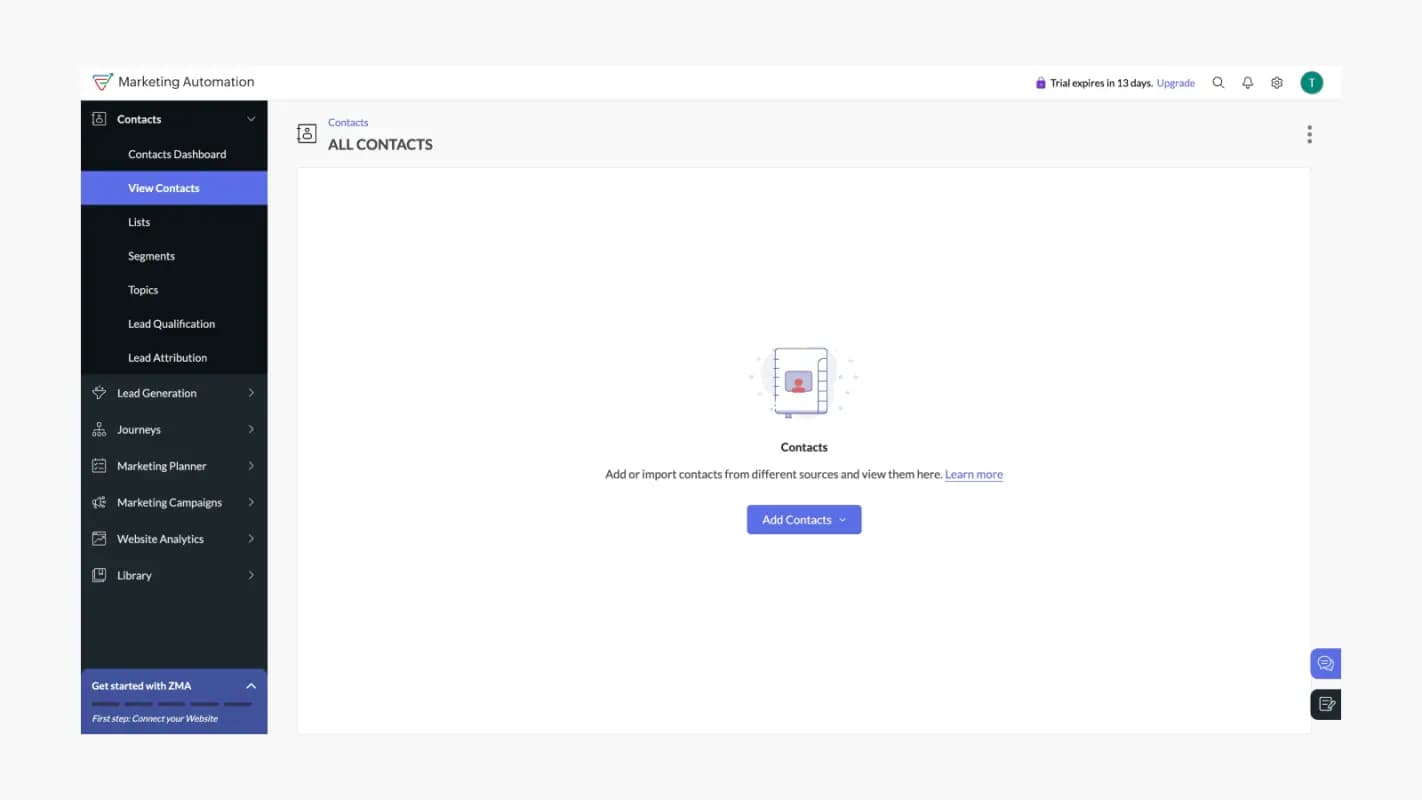Open the chat assistant icon on the right
1422x800 pixels.
tap(1325, 662)
